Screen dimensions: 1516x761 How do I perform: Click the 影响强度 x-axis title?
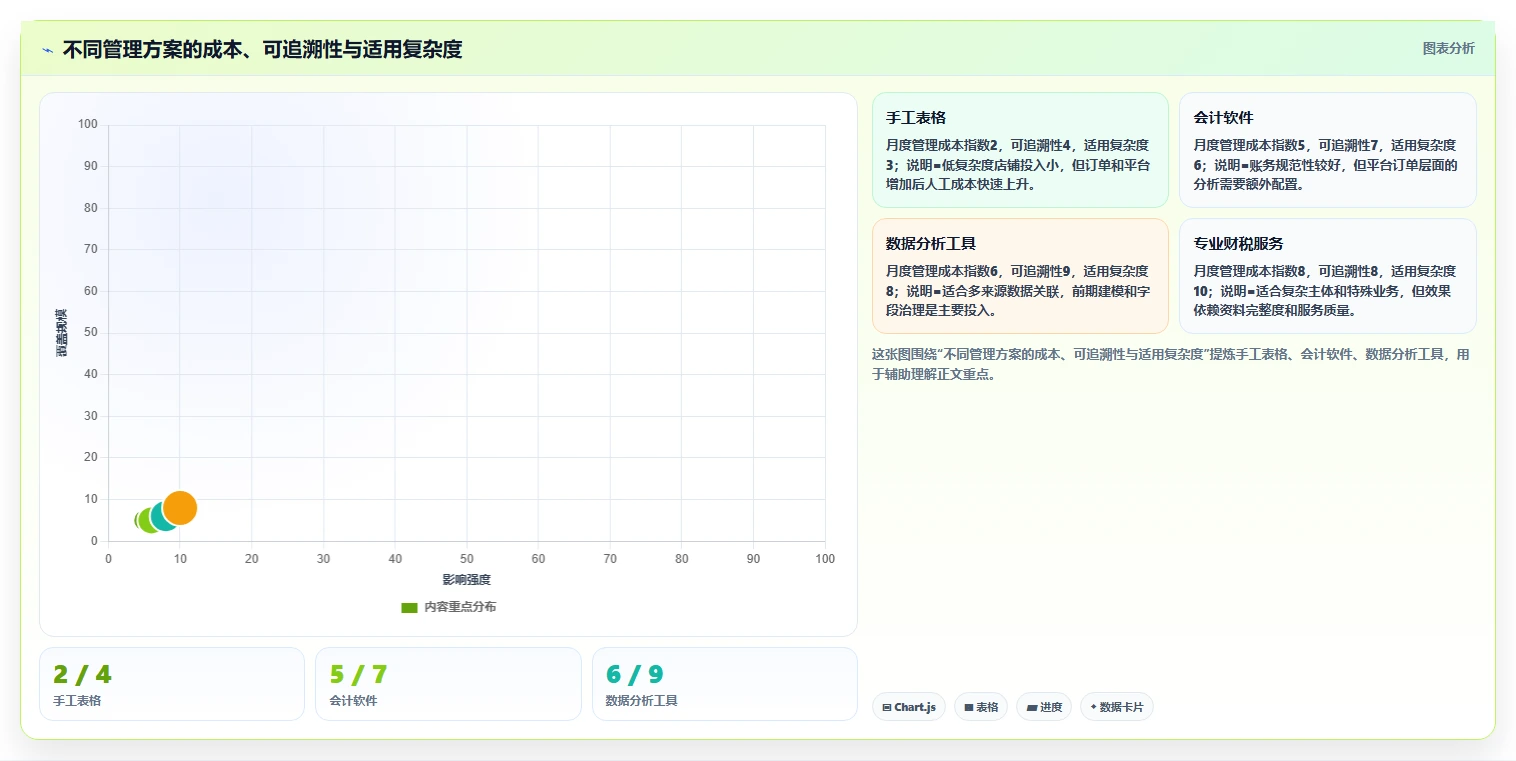pyautogui.click(x=467, y=580)
